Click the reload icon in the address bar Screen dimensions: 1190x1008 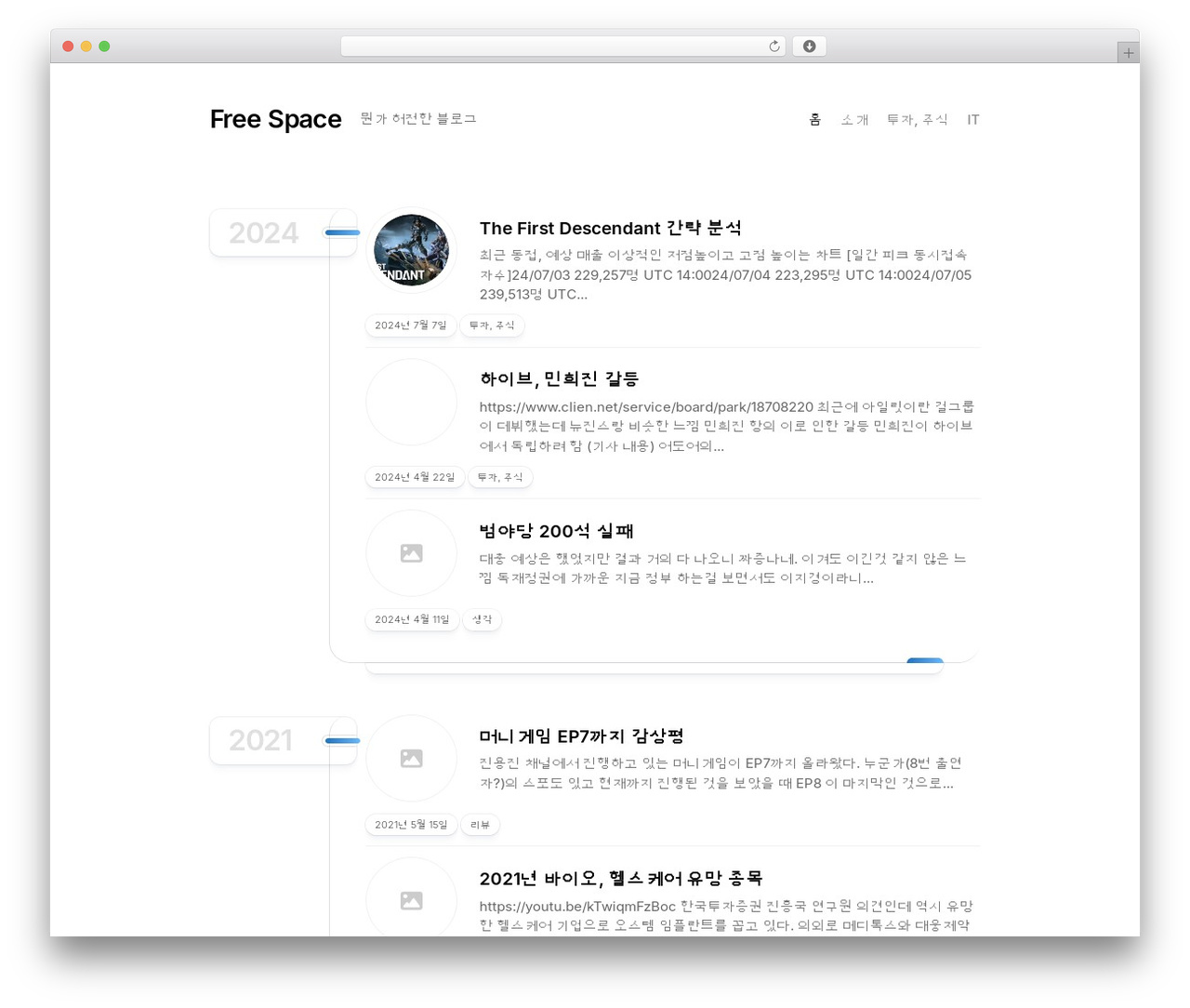(773, 46)
